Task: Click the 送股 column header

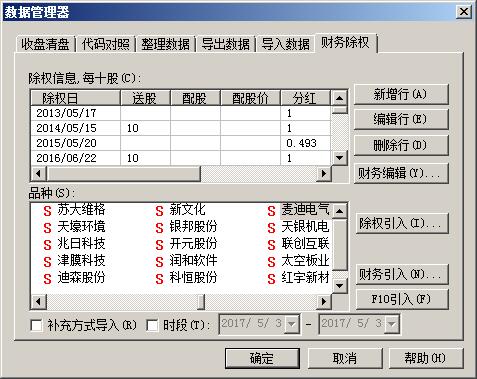Action: [145, 98]
